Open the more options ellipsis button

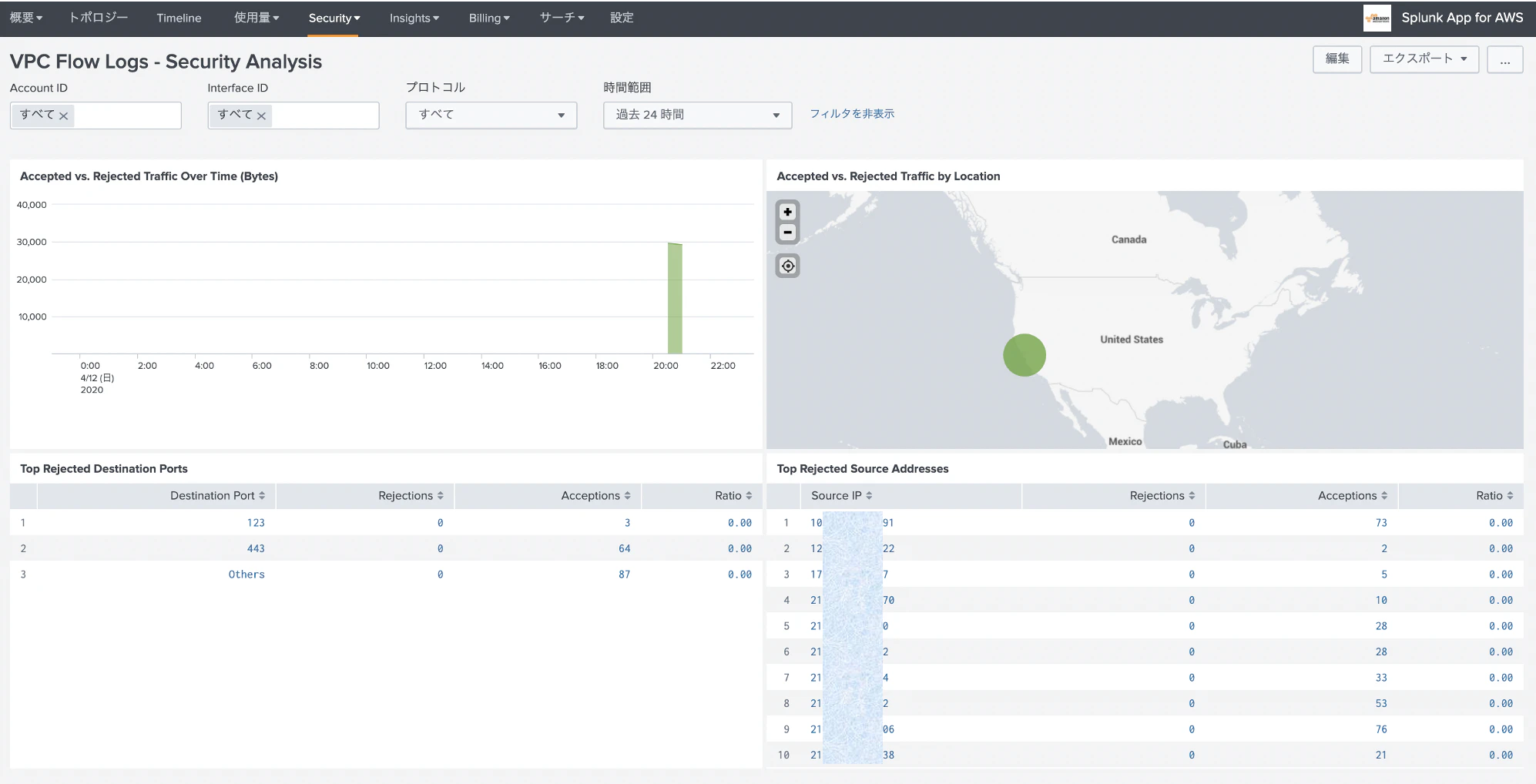tap(1504, 59)
